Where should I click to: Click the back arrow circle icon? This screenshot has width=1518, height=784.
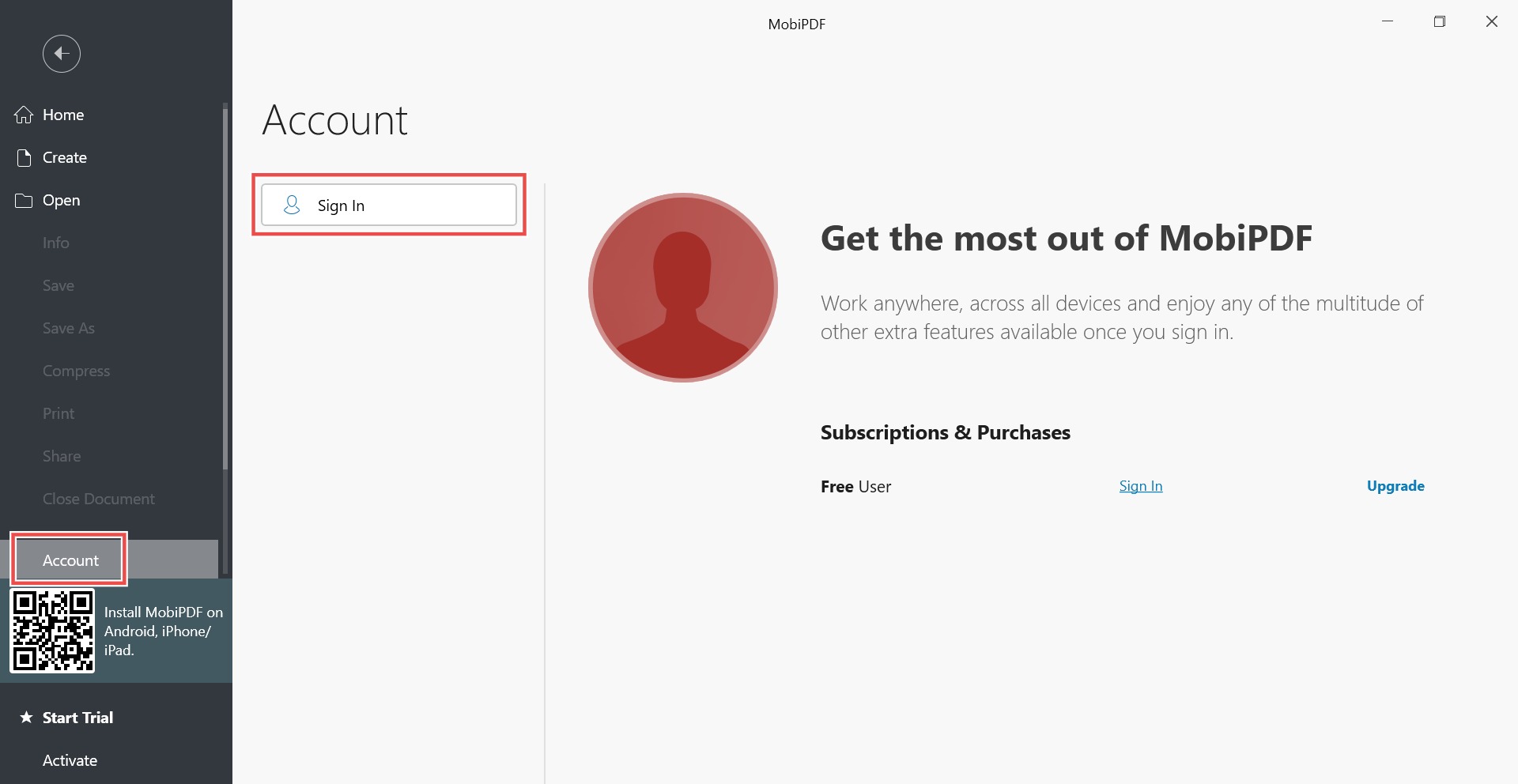(x=62, y=54)
